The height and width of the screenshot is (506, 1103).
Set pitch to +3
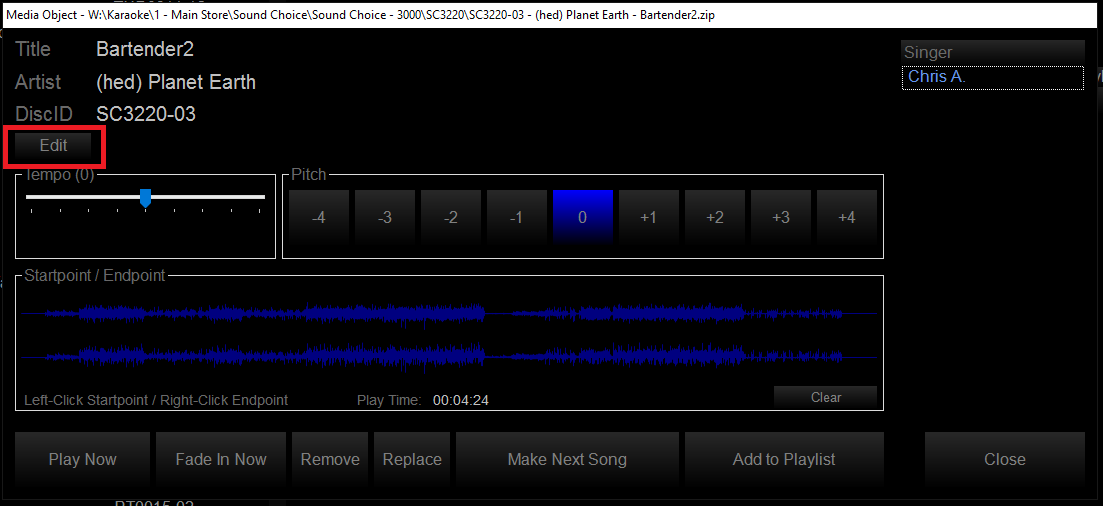[780, 218]
